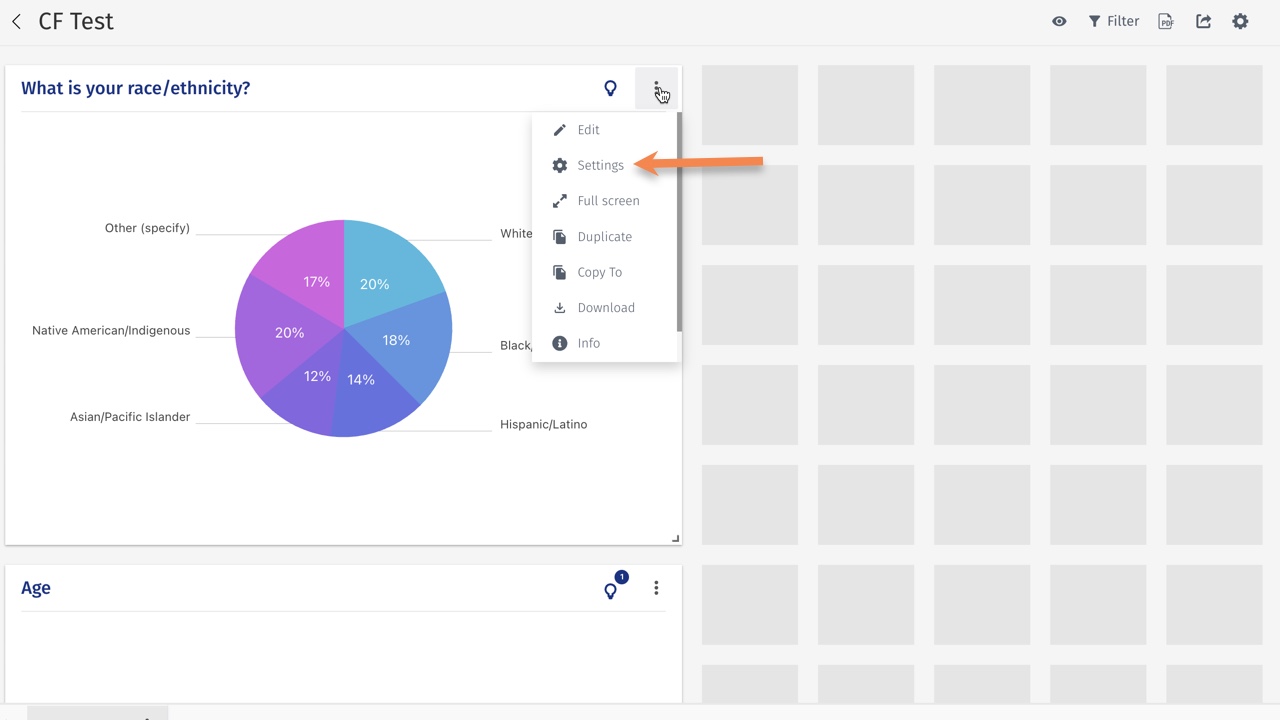Viewport: 1280px width, 720px height.
Task: Open the Filter options
Action: [x=1113, y=20]
